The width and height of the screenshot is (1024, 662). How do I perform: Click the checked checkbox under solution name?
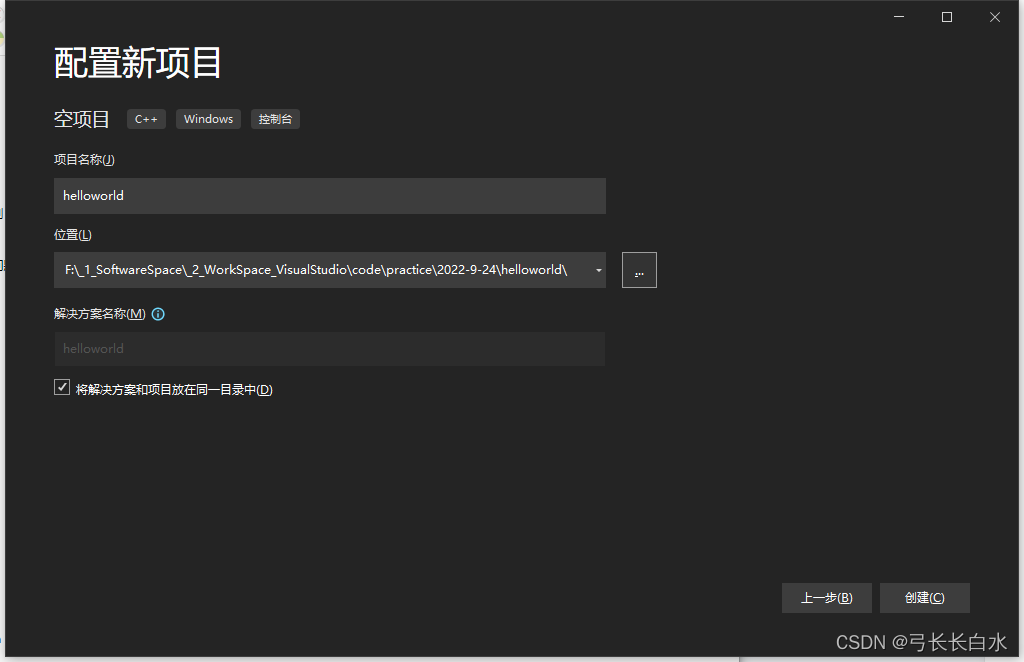pyautogui.click(x=62, y=386)
